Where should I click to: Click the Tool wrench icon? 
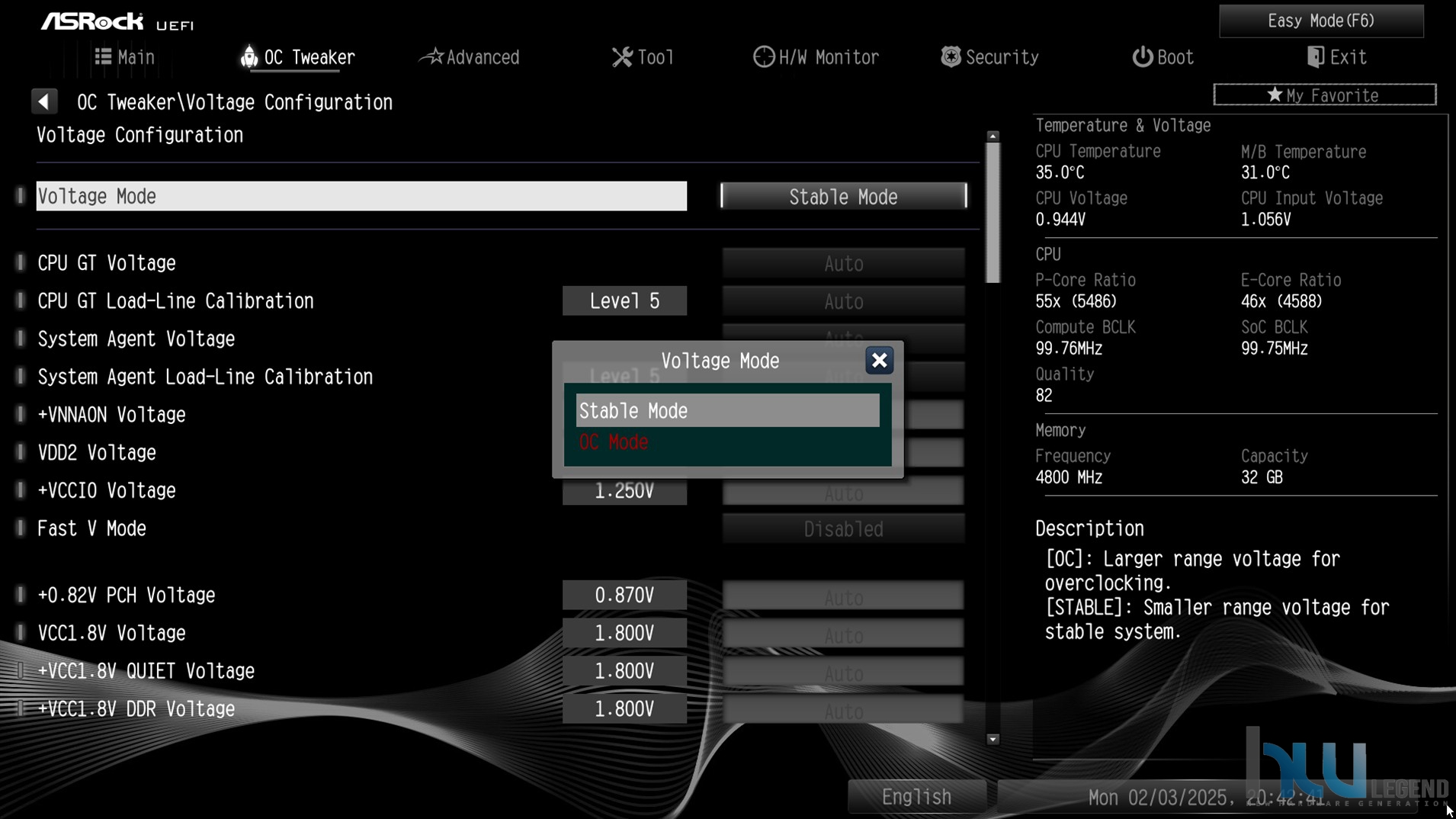pos(622,56)
